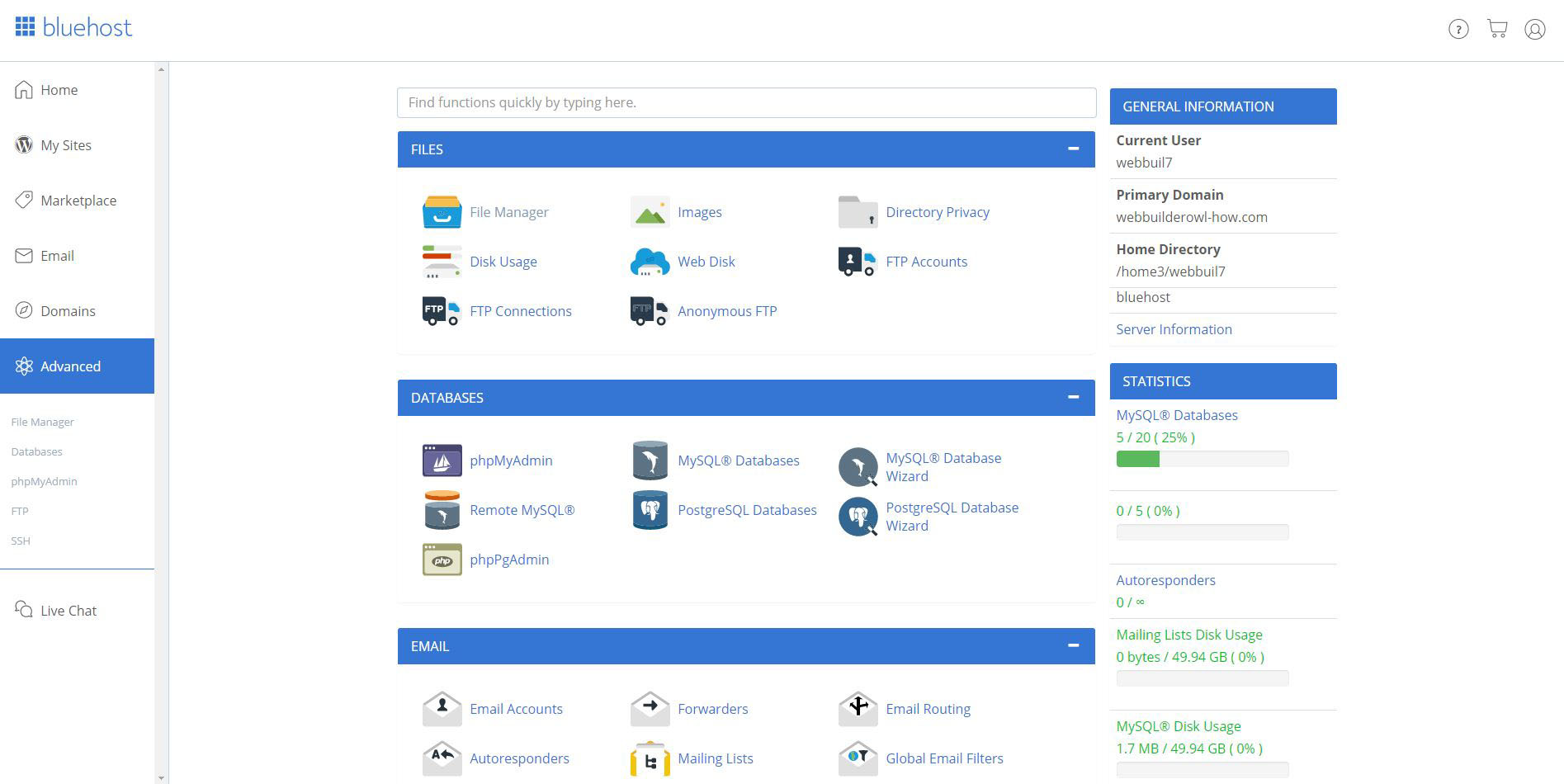Collapse the DATABASES section
The image size is (1564, 784).
pyautogui.click(x=1073, y=398)
